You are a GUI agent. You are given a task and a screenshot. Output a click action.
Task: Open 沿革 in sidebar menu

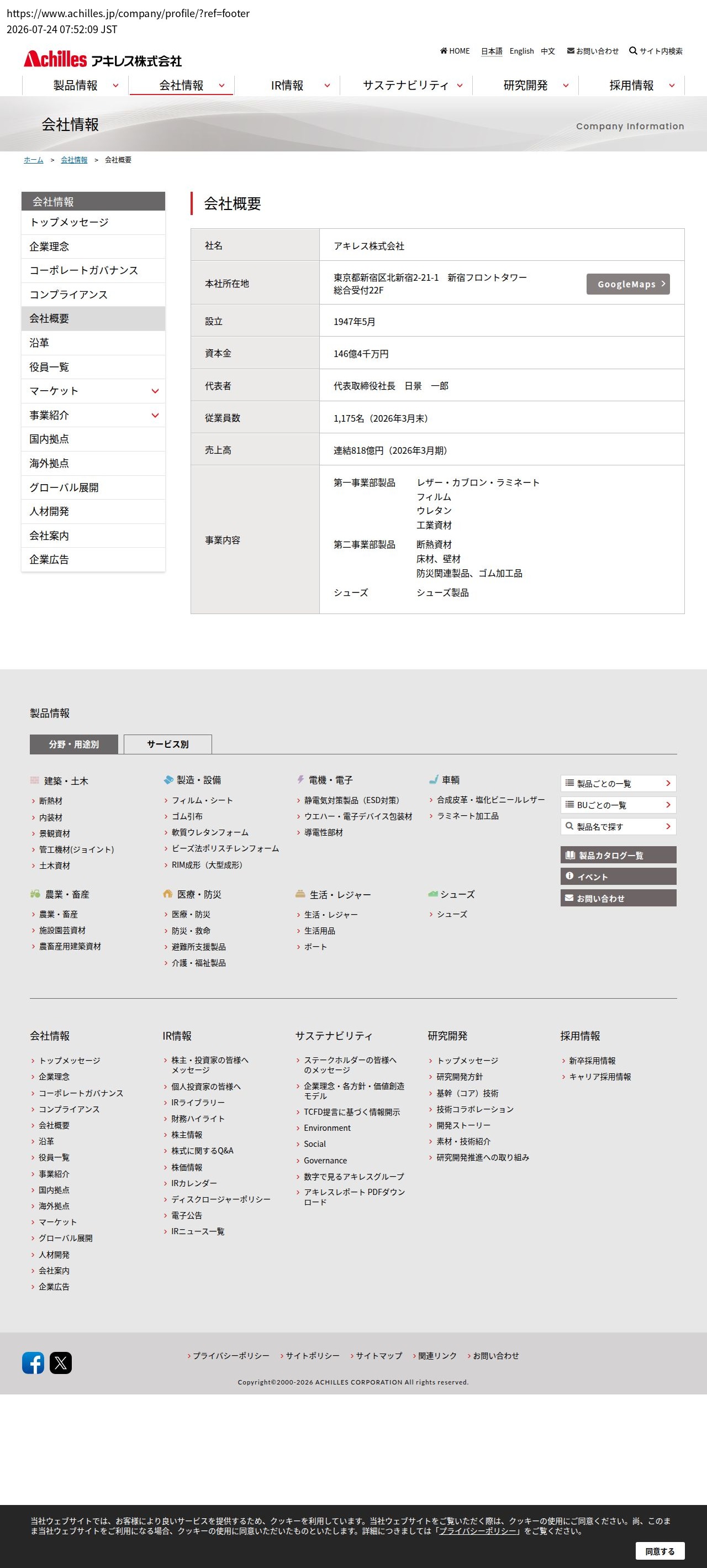click(93, 343)
